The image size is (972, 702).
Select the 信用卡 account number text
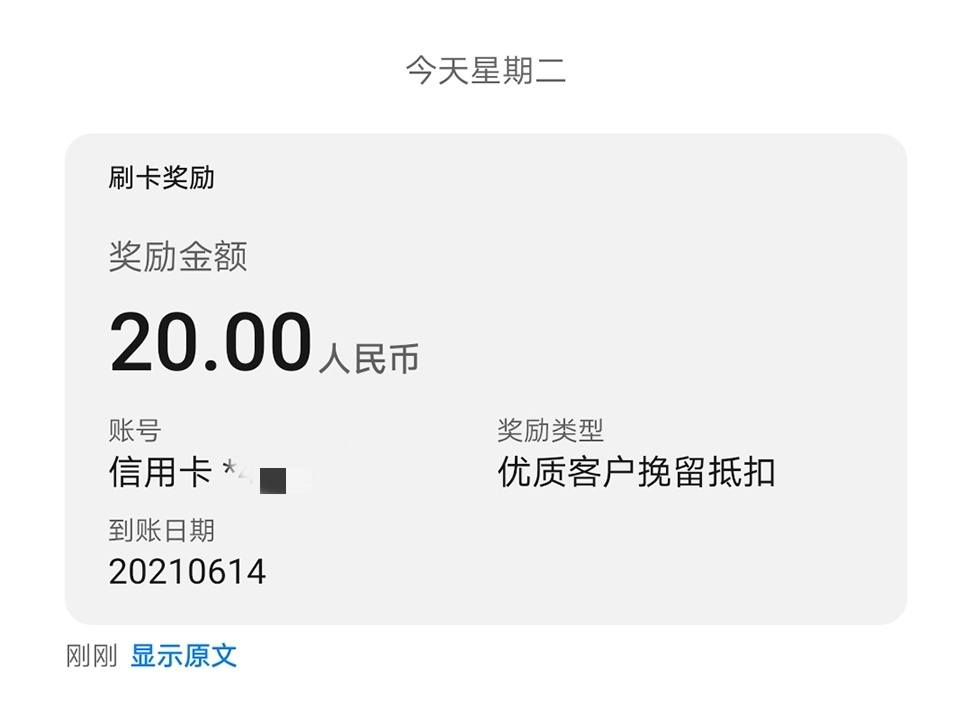pyautogui.click(x=197, y=473)
